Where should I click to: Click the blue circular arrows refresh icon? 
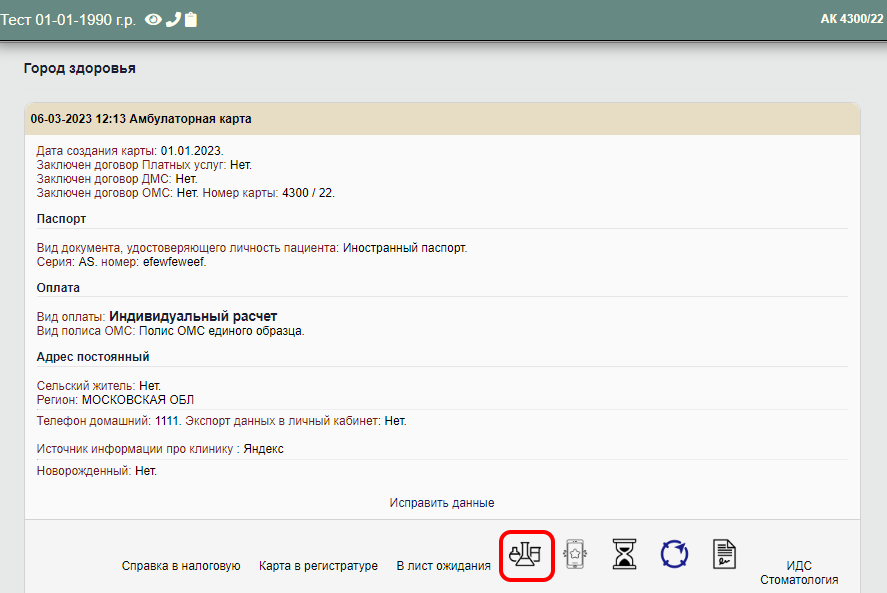(675, 553)
